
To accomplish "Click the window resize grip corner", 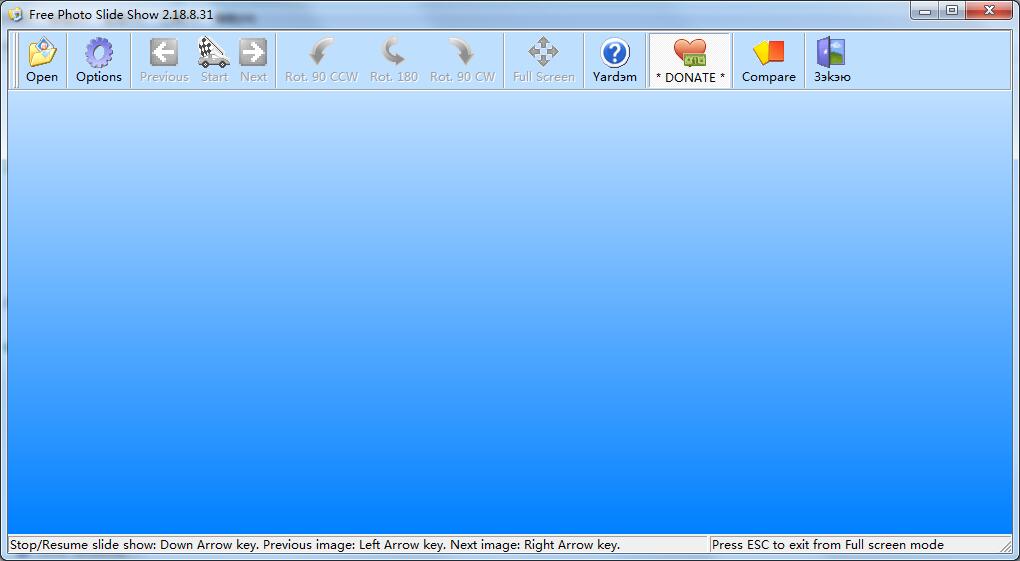I will (1006, 545).
